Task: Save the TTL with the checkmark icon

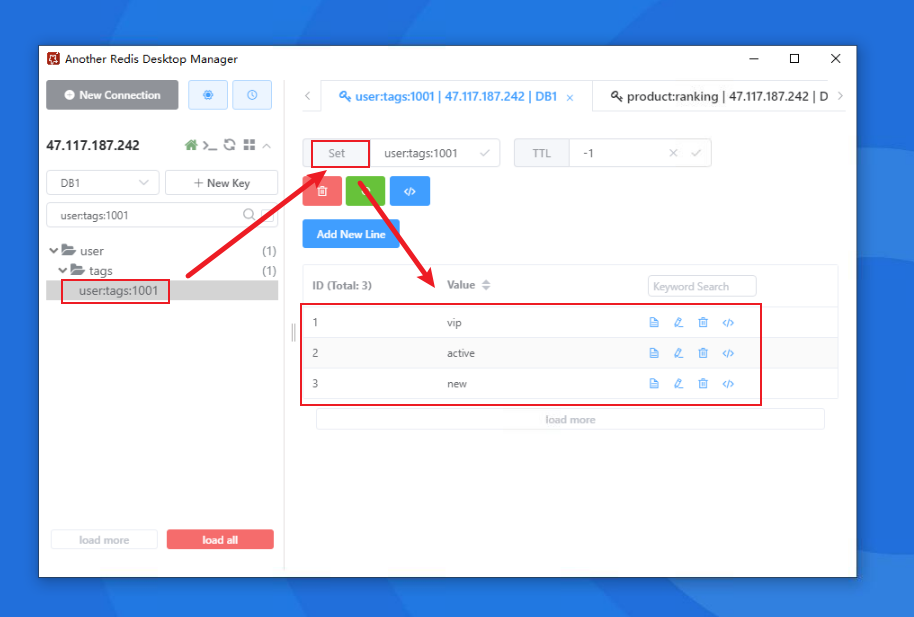Action: pyautogui.click(x=696, y=153)
